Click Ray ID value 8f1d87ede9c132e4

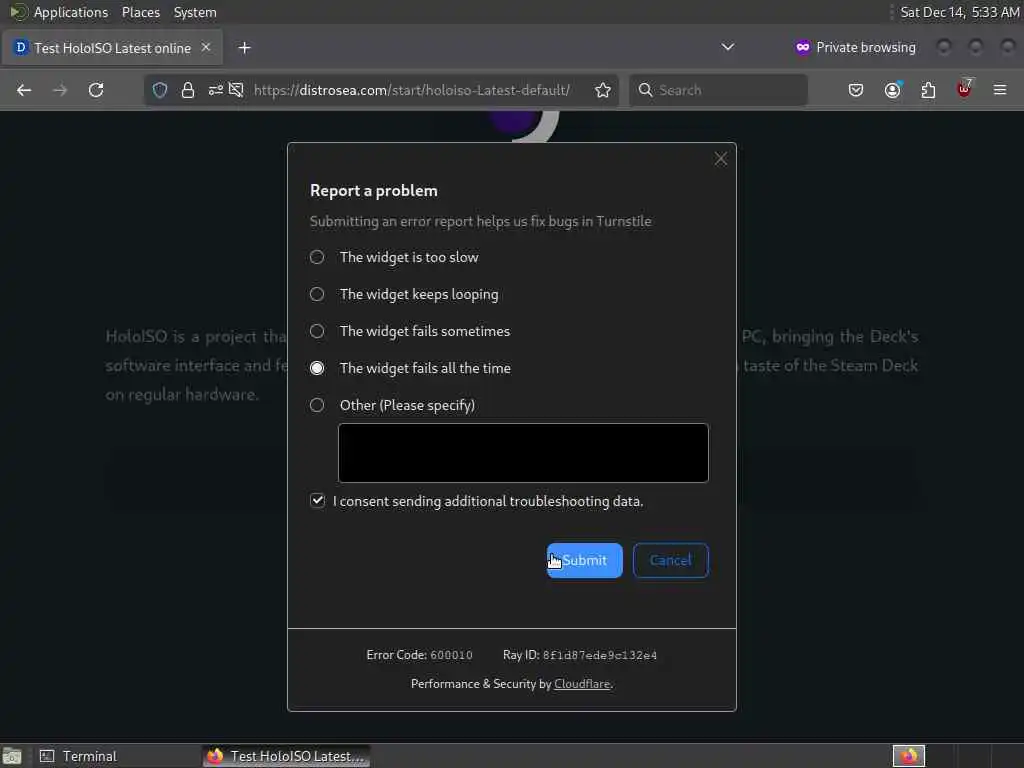600,655
